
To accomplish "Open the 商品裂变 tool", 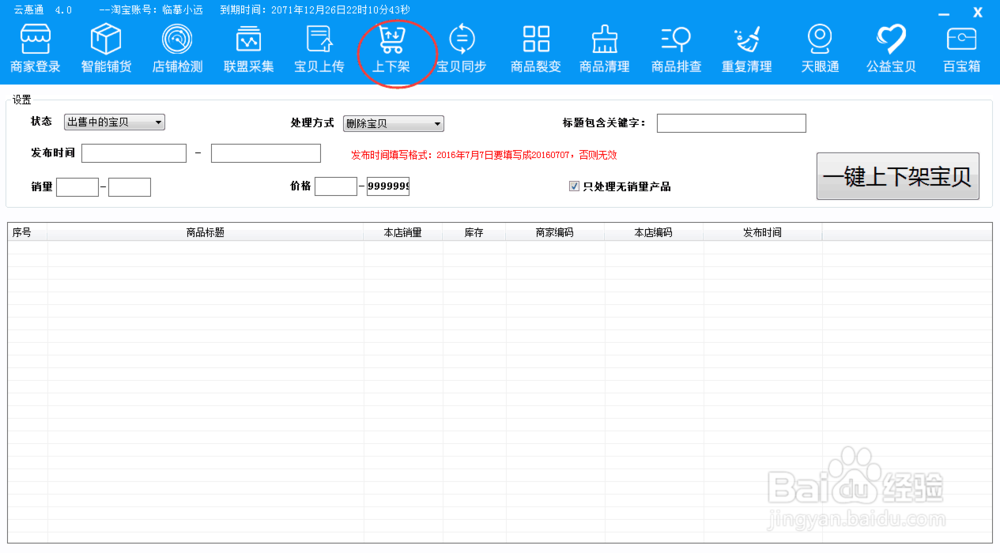I will point(536,48).
